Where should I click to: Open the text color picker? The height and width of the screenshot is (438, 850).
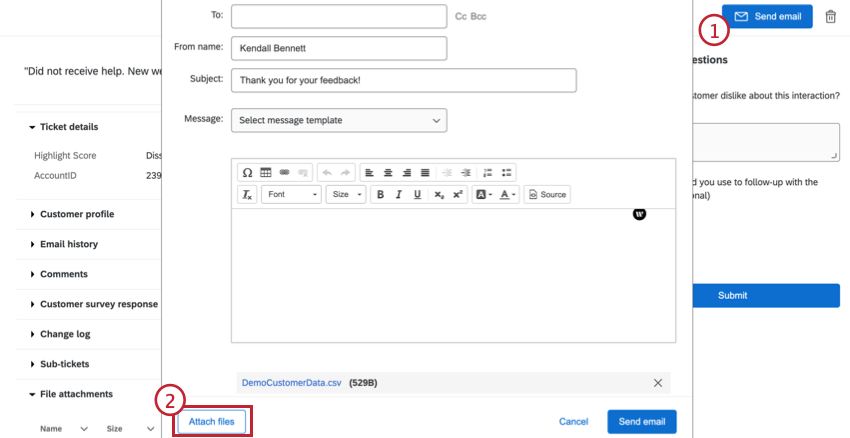point(507,195)
